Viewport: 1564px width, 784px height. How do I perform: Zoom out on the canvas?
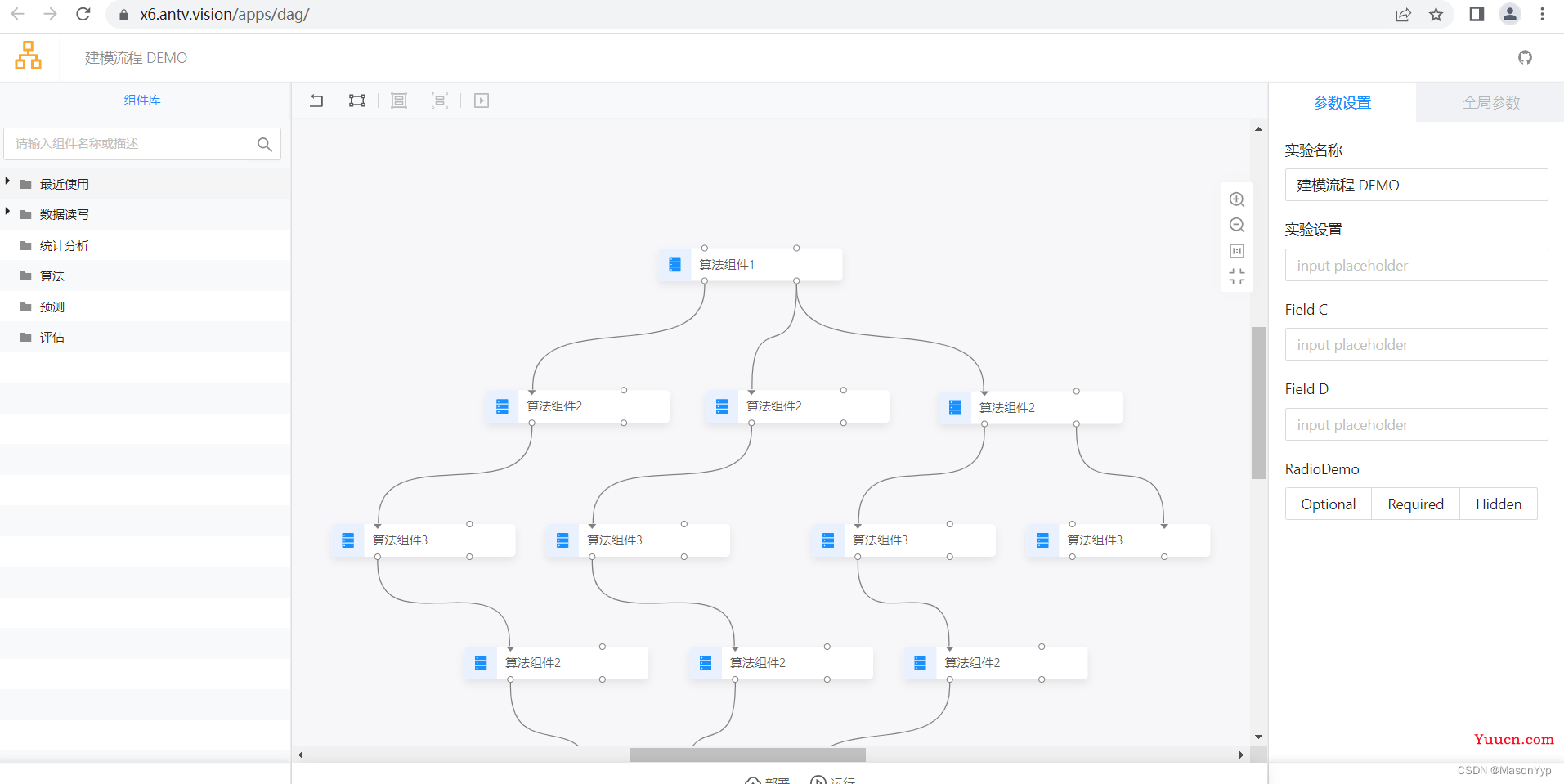click(x=1237, y=225)
